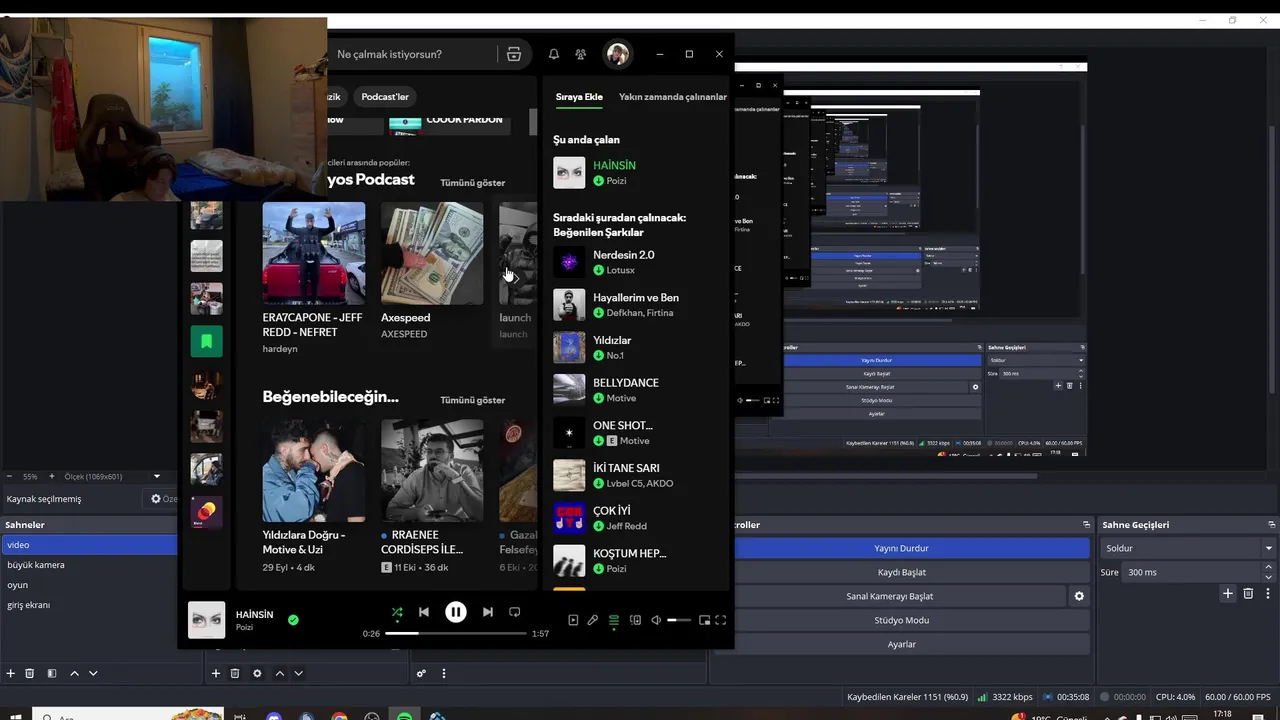
Task: Click Yayını Durdur in OBS
Action: [x=901, y=548]
